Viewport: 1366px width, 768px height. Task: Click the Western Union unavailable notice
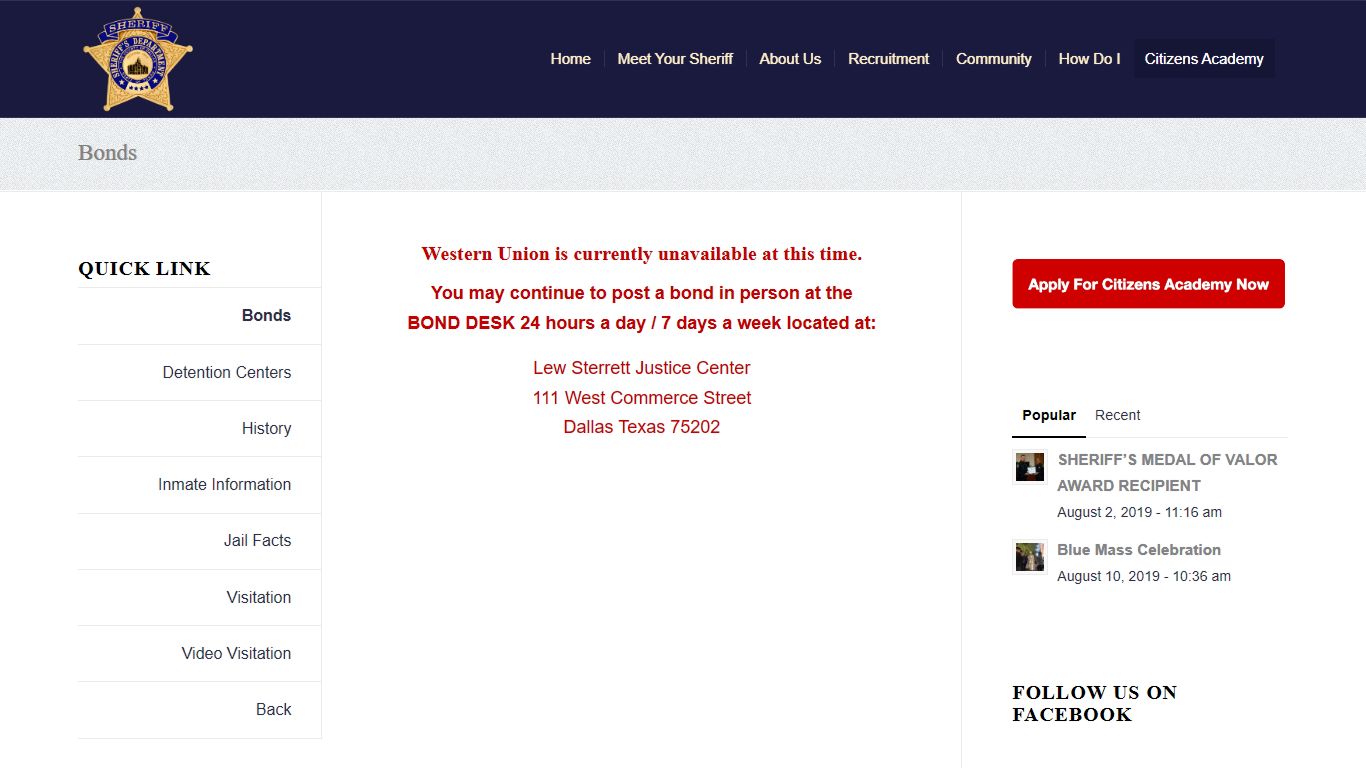coord(642,254)
